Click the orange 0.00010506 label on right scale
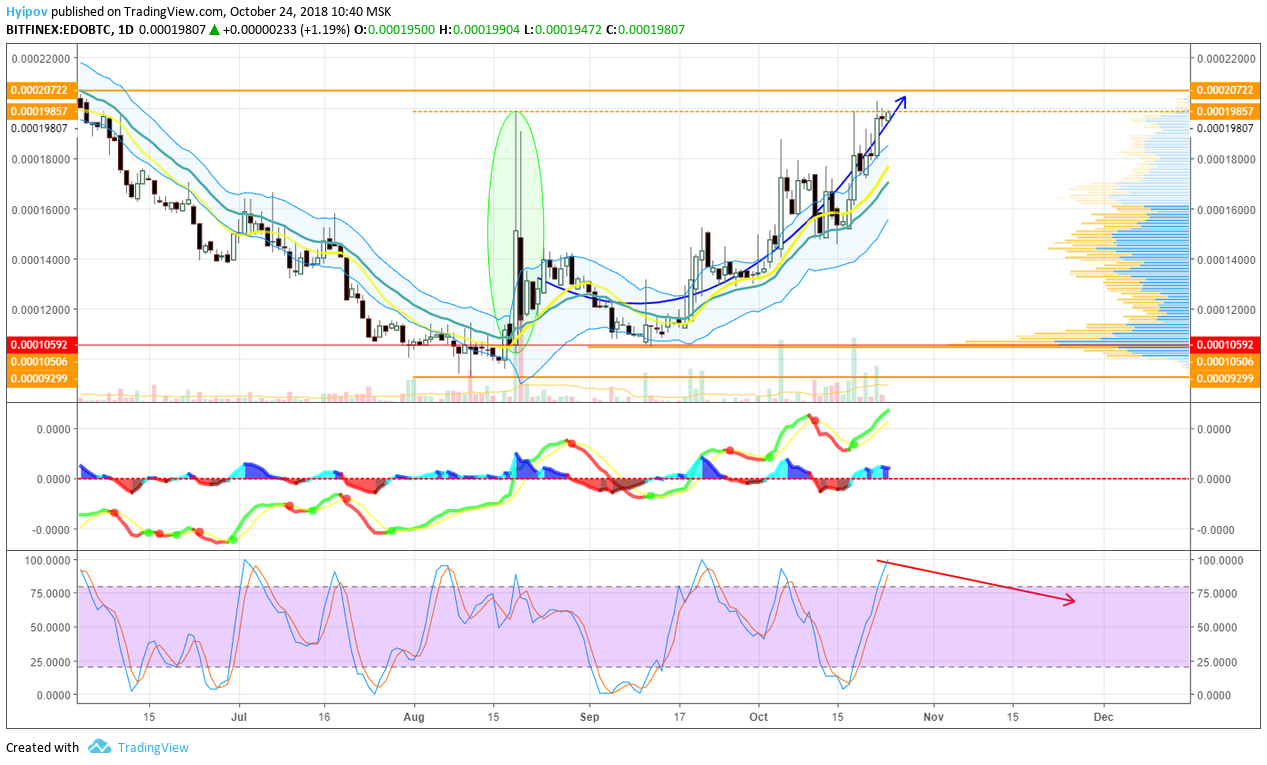 tap(1223, 361)
